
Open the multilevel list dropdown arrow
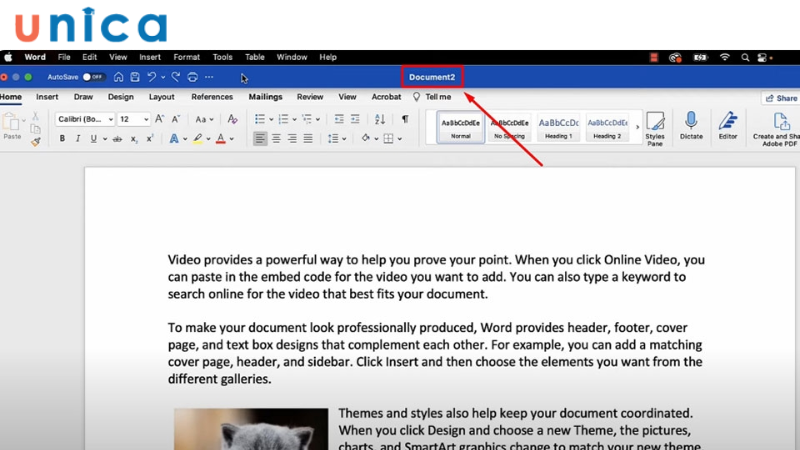point(318,119)
